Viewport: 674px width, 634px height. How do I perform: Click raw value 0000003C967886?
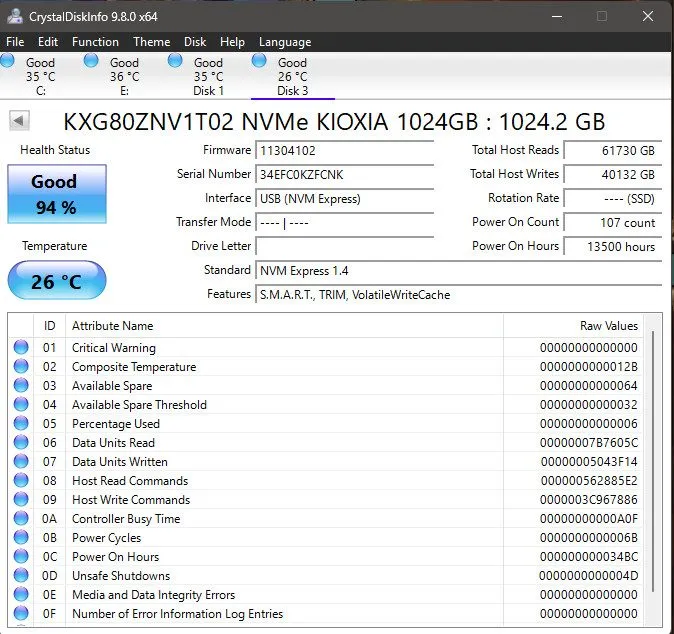tap(589, 499)
